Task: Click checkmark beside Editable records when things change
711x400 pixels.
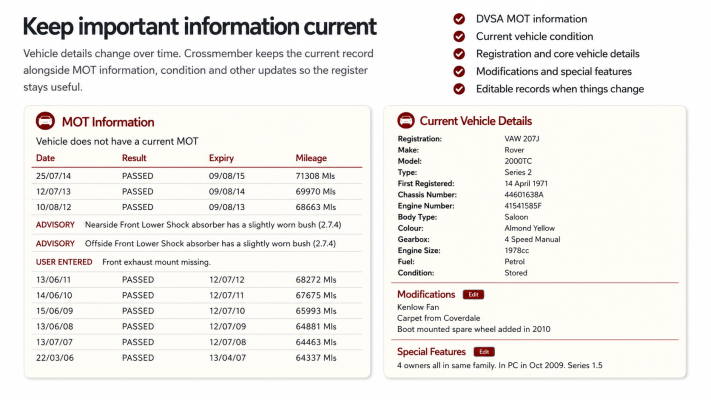Action: [459, 89]
